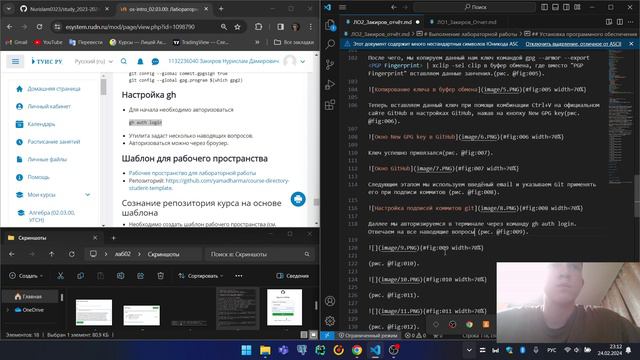Dismiss the Unicode warning banner
This screenshot has height=360, width=640.
click(631, 44)
